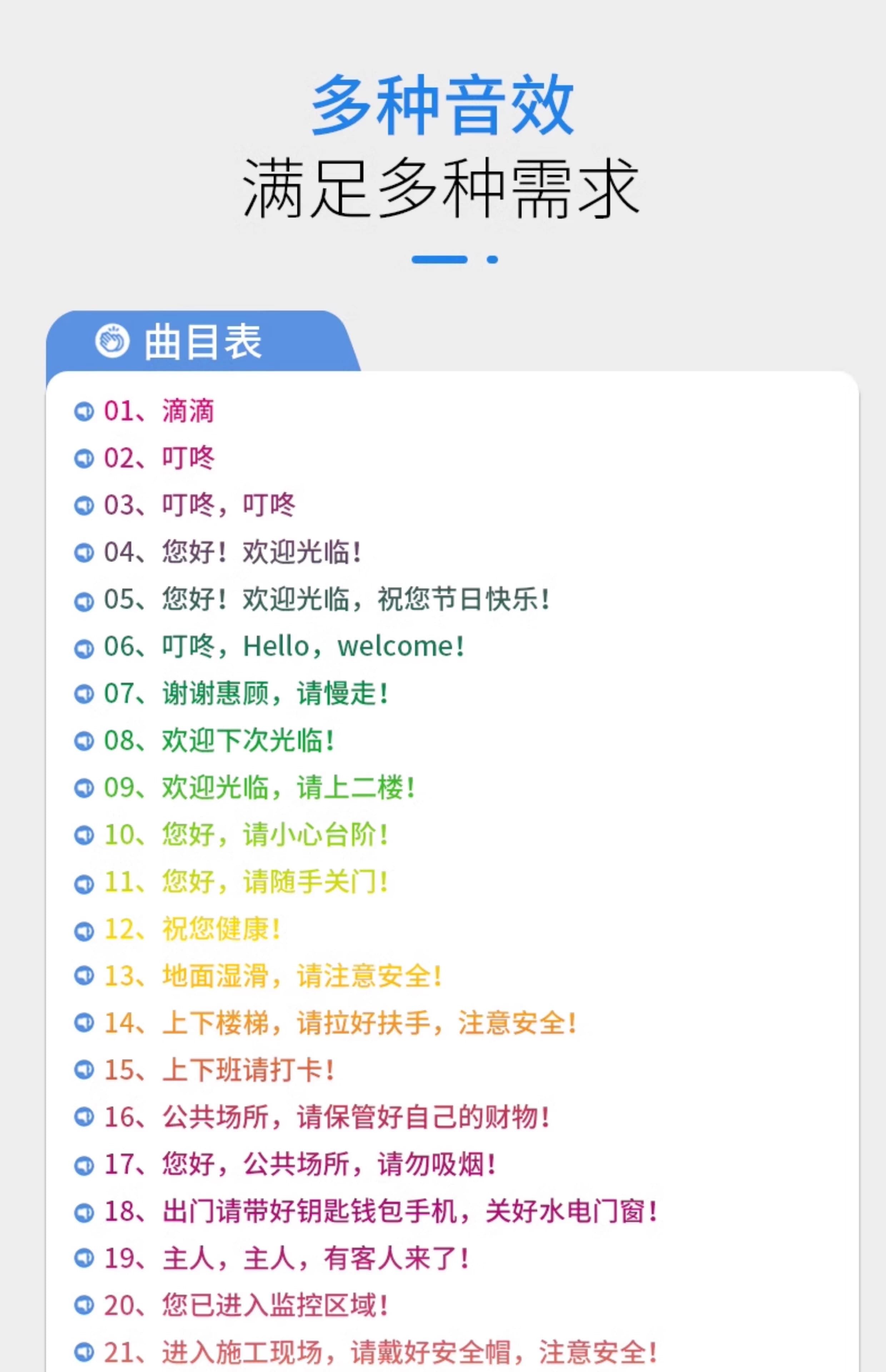Click the 多种音效 blue heading
The width and height of the screenshot is (886, 1372).
(x=442, y=105)
